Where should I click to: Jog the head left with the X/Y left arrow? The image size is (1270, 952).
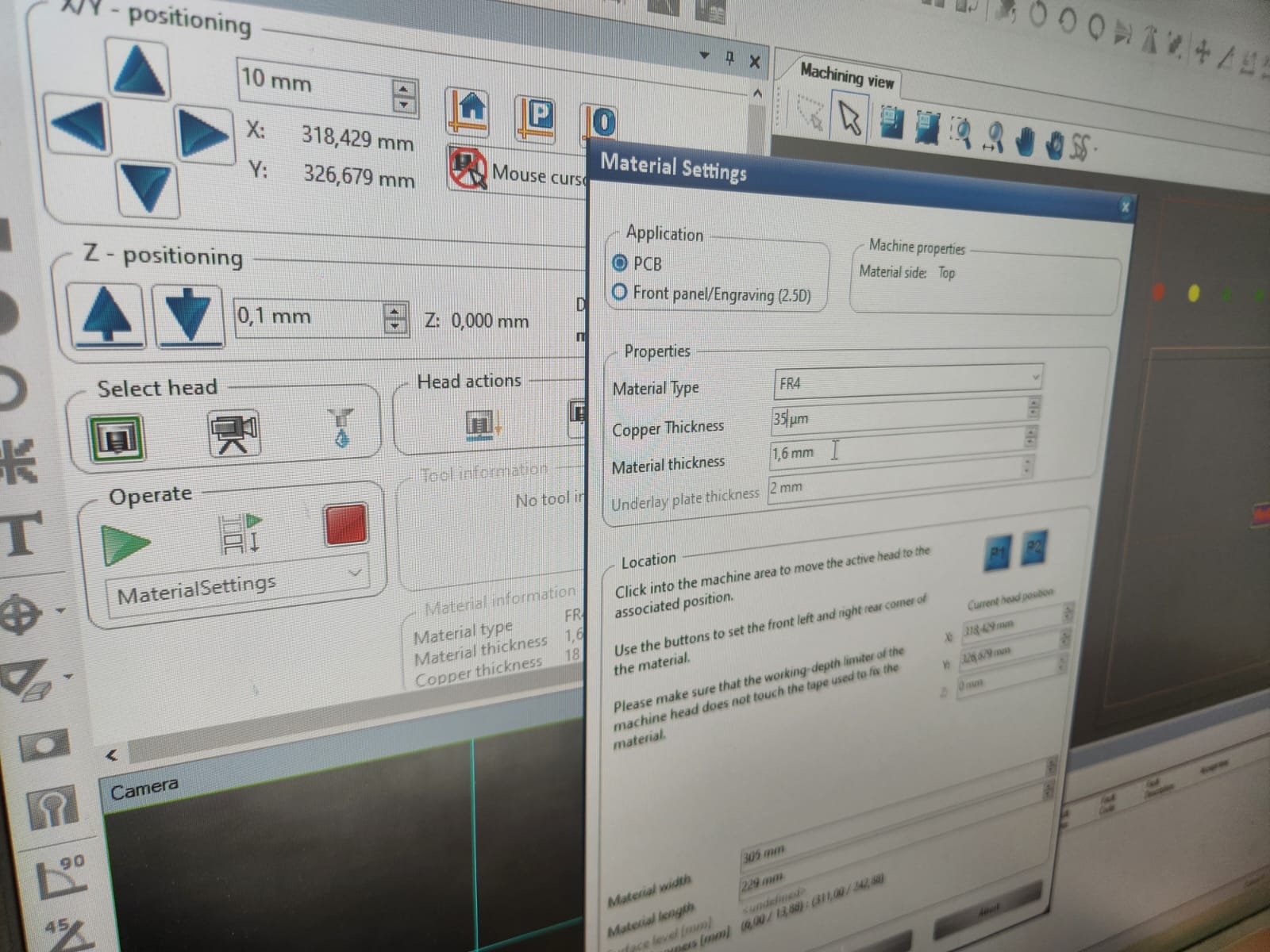click(77, 125)
